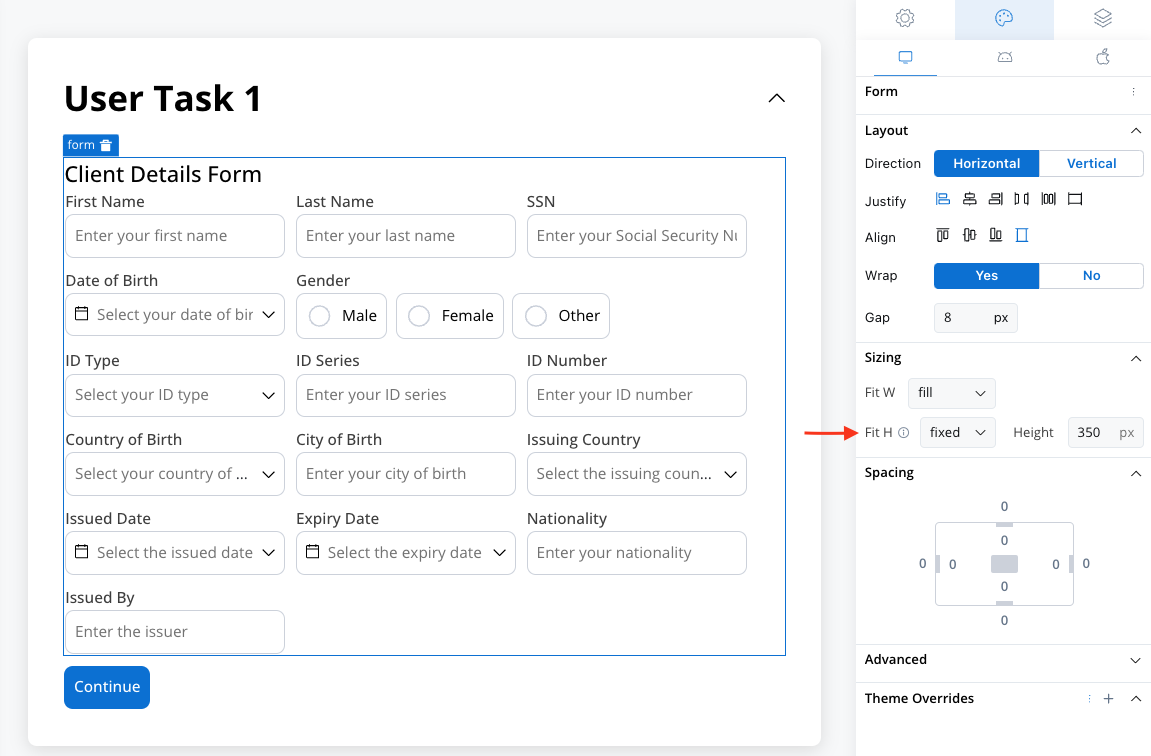Click the top margin spacing value

pyautogui.click(x=1004, y=506)
